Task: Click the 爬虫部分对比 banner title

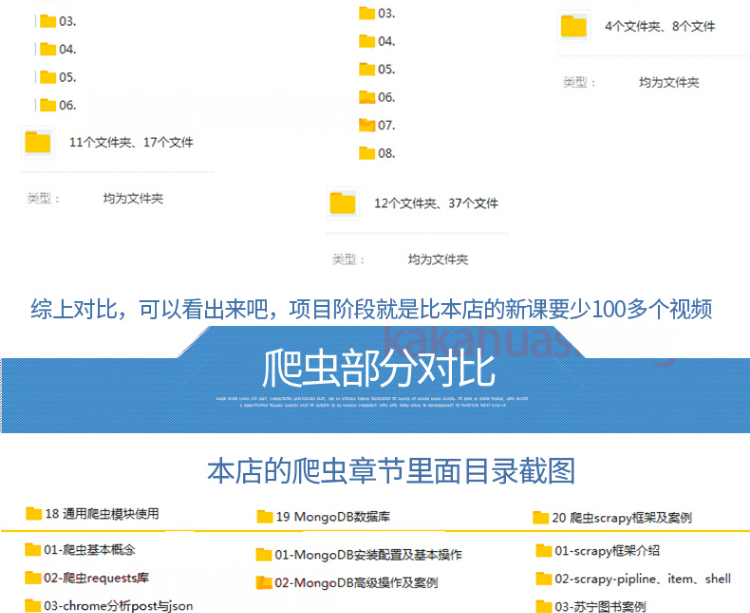Action: pyautogui.click(x=378, y=368)
